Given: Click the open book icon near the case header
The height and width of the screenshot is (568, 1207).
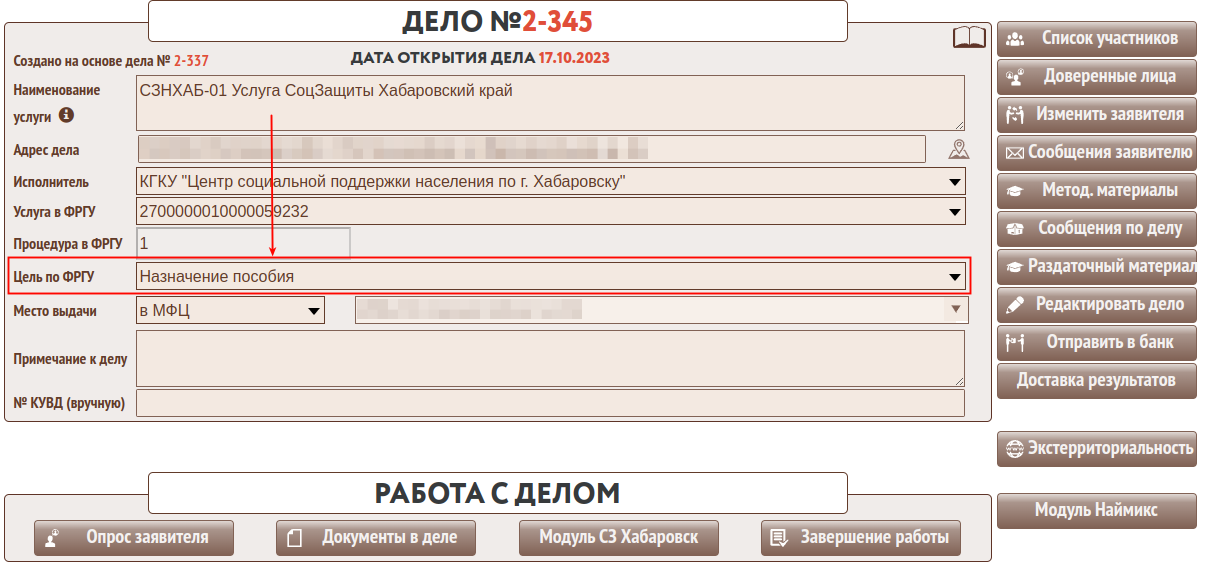Looking at the screenshot, I should pos(969,38).
